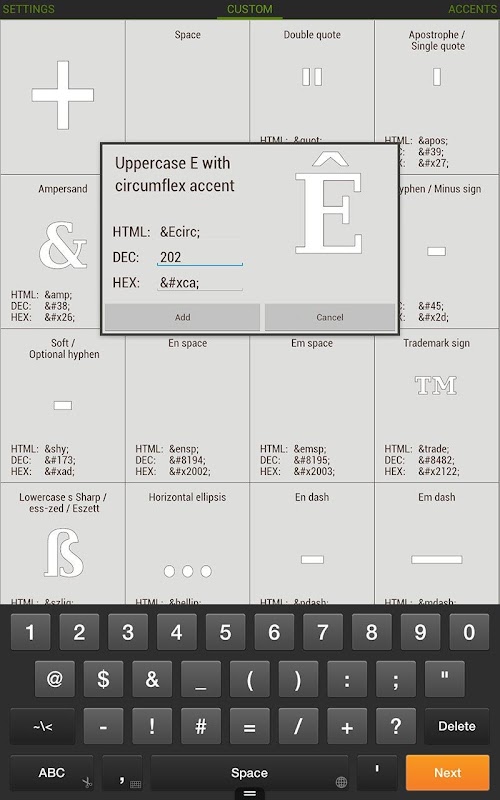Tap the open parenthesis key
500x800 pixels.
[249, 679]
